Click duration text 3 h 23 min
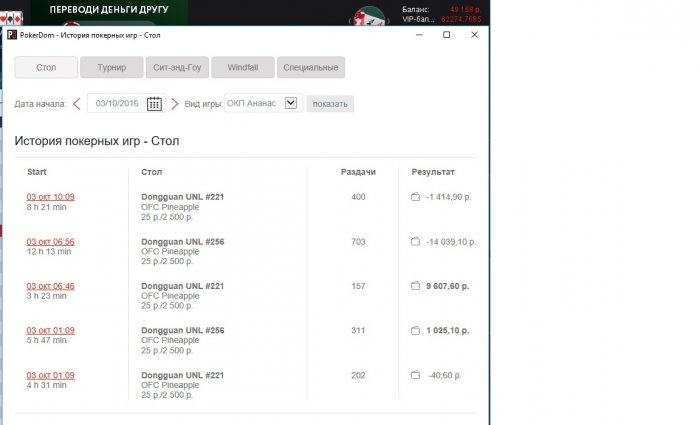 (x=46, y=296)
